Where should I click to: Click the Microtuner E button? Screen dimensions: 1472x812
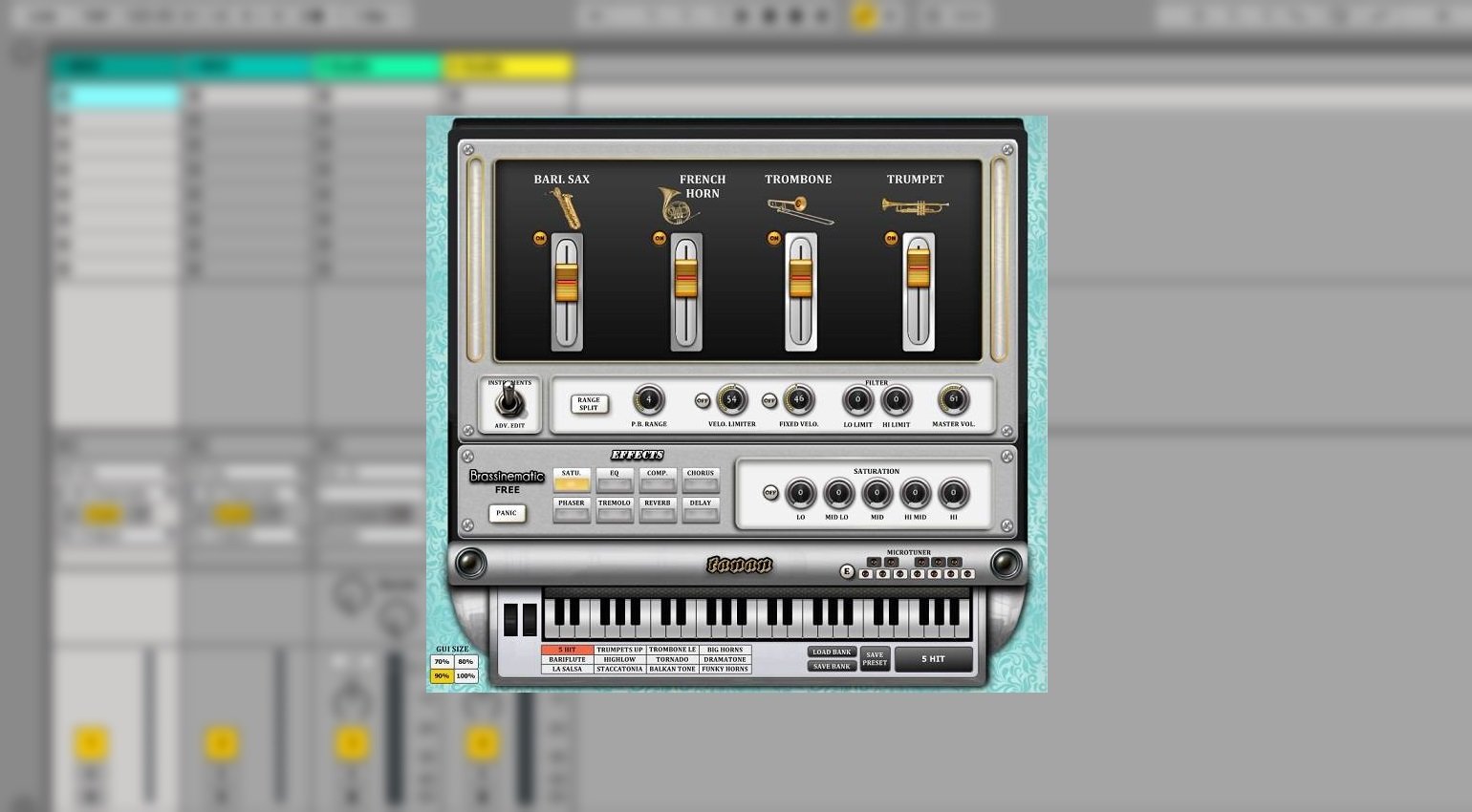pos(846,572)
